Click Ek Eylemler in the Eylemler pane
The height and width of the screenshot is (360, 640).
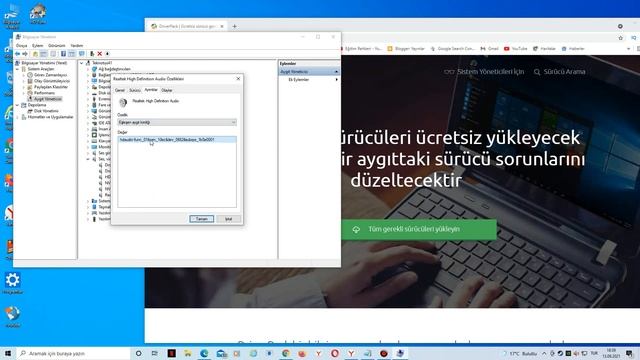click(299, 80)
